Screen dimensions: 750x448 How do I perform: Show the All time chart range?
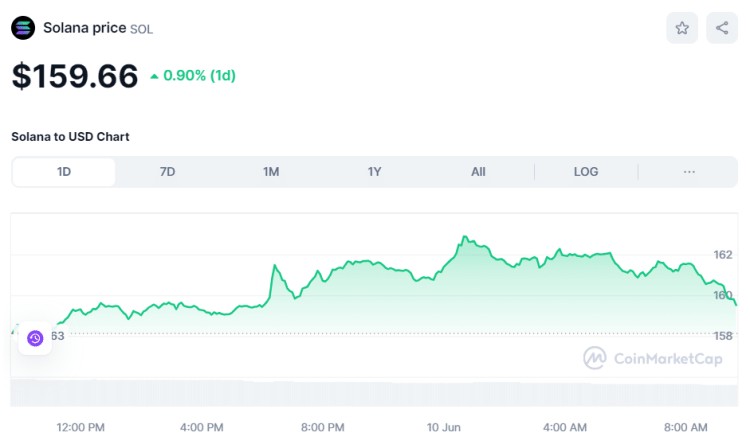point(478,172)
